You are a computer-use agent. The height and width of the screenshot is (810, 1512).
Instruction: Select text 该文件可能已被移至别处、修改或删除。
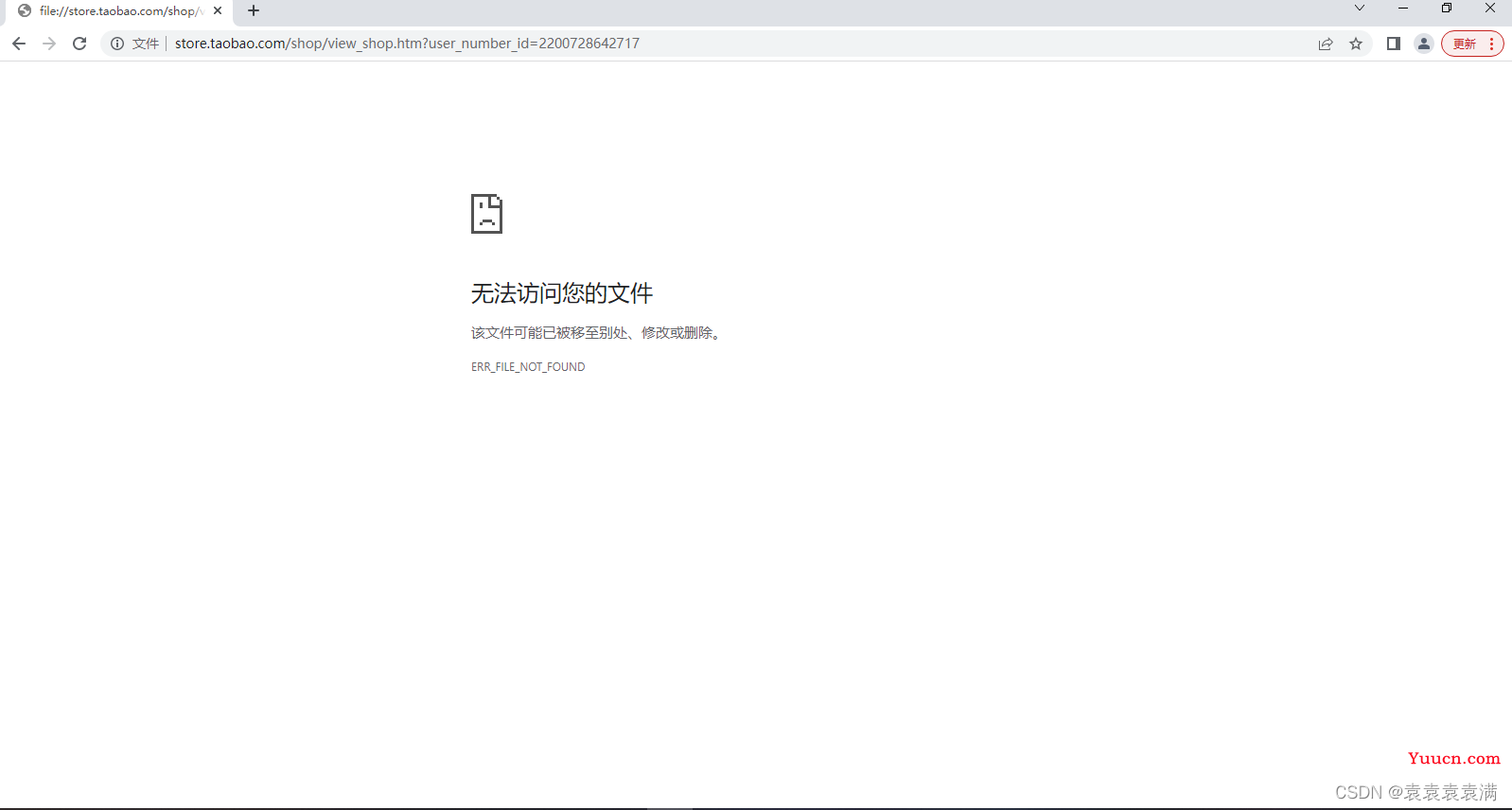point(598,333)
